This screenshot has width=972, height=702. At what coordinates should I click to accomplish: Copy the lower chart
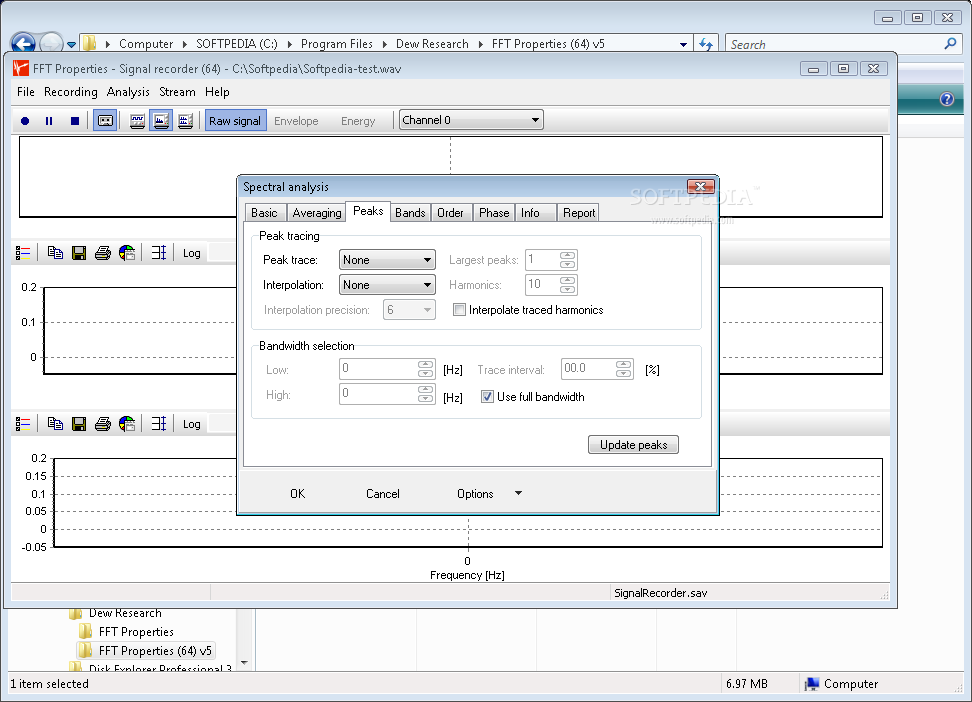(55, 424)
